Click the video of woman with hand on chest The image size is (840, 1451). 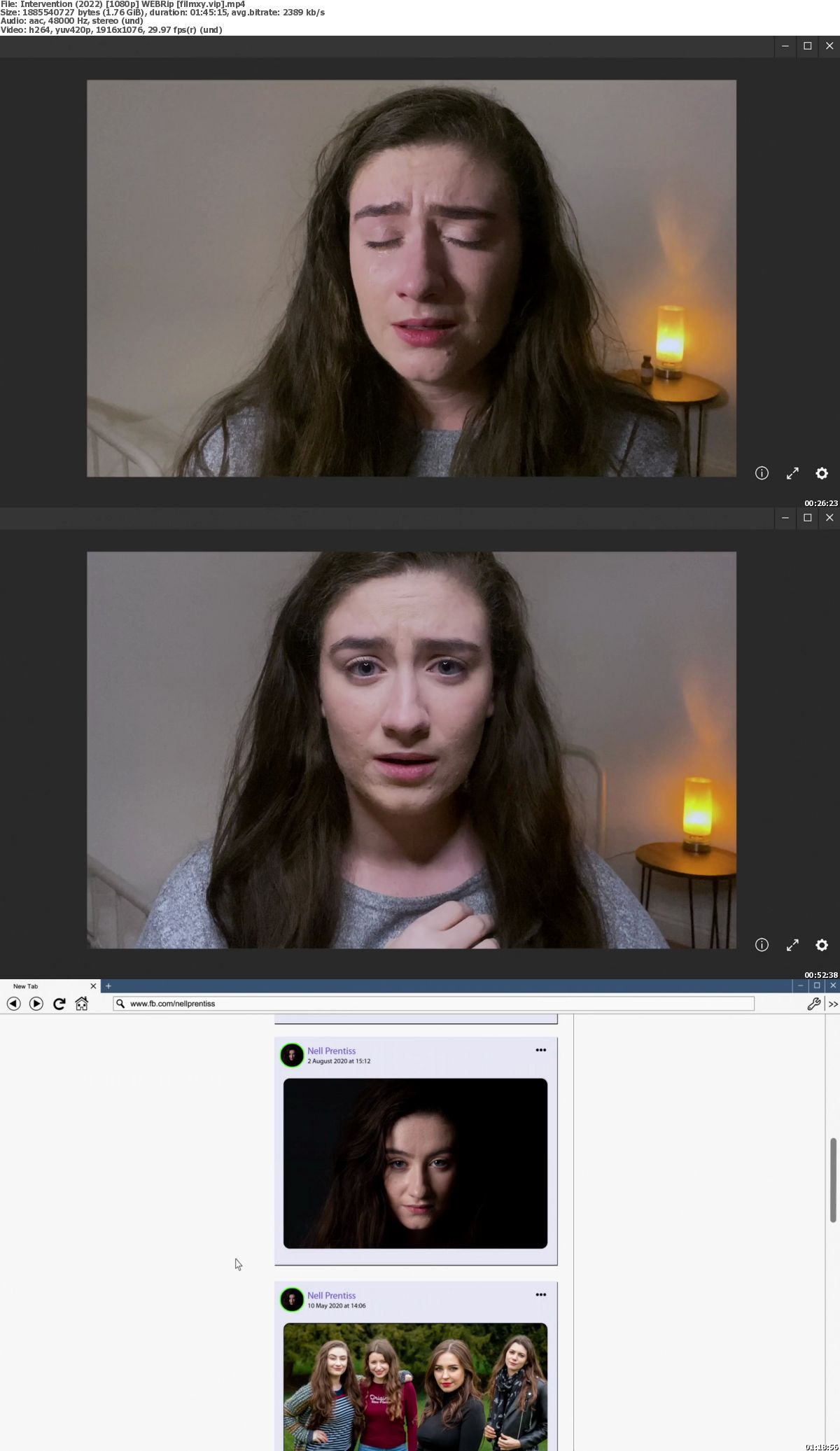pyautogui.click(x=412, y=750)
